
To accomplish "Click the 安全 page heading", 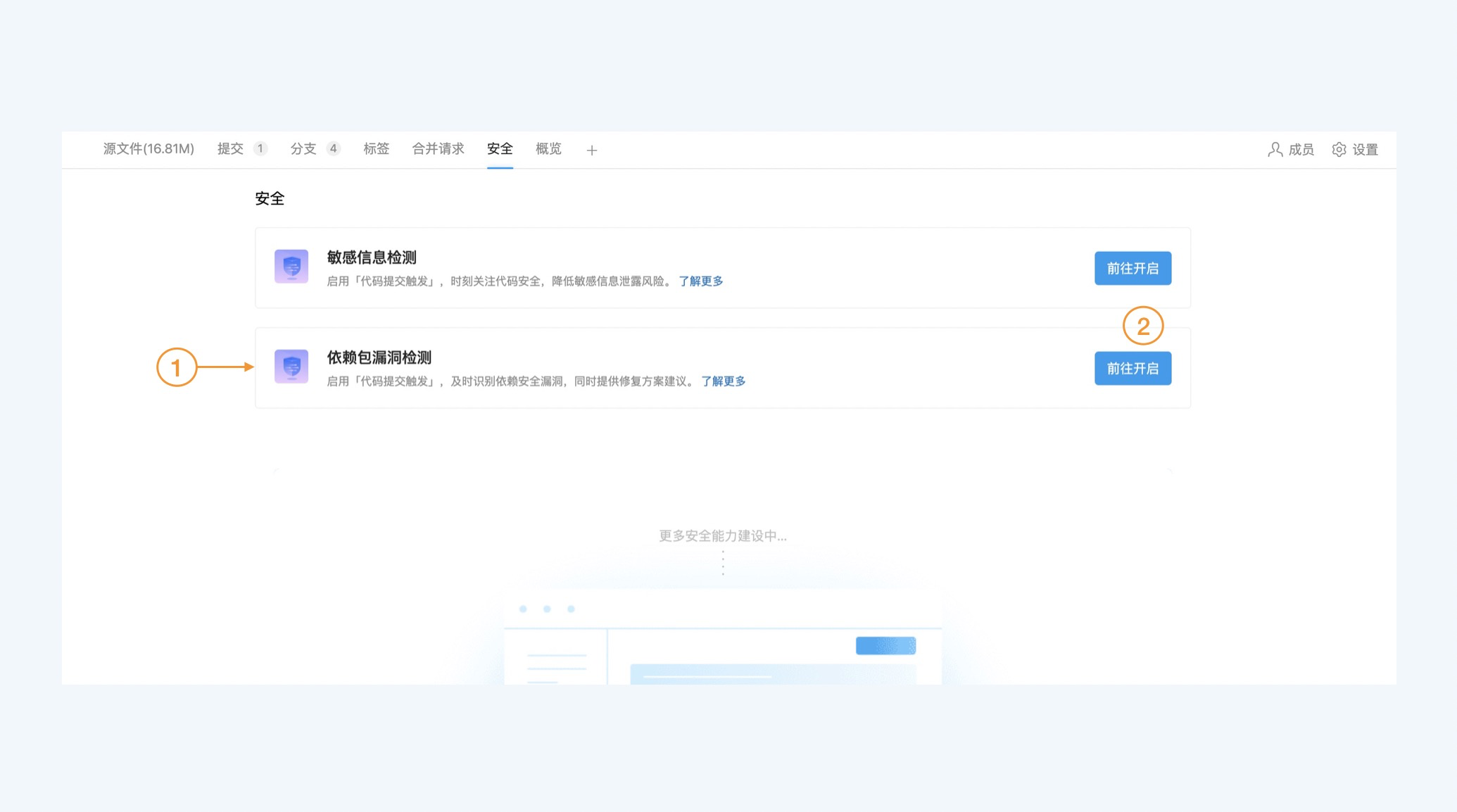I will point(270,198).
